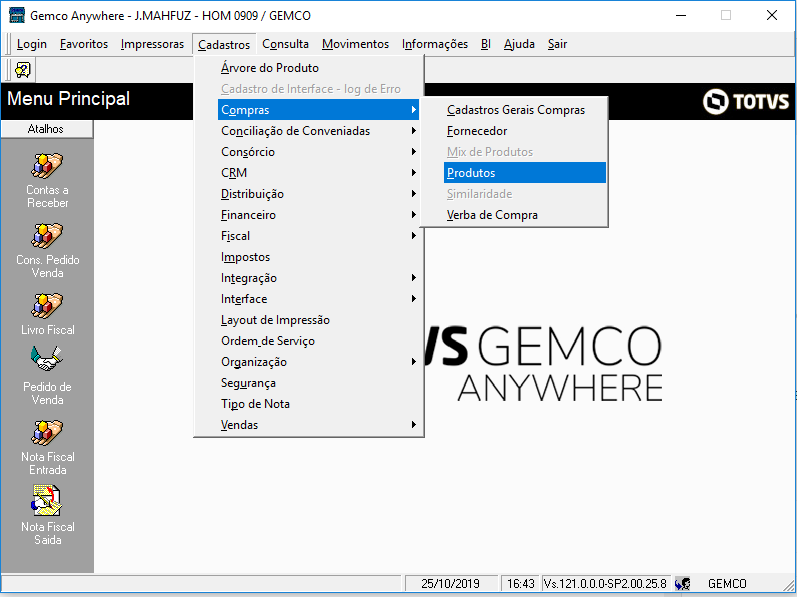Expand the Consórcio submenu
This screenshot has height=597, width=797.
pyautogui.click(x=318, y=152)
